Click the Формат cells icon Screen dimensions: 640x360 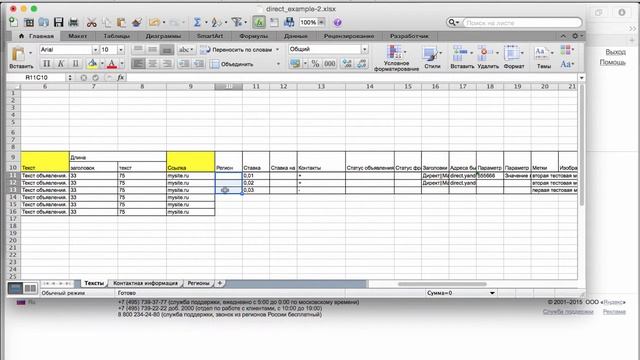511,53
